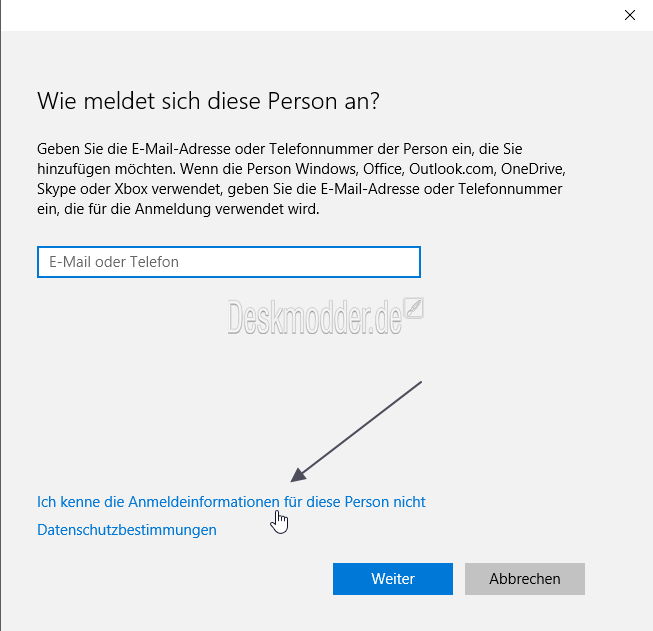The width and height of the screenshot is (653, 631).
Task: Open 'Ich kenne die Anmeldeinformationen' link
Action: click(x=231, y=502)
